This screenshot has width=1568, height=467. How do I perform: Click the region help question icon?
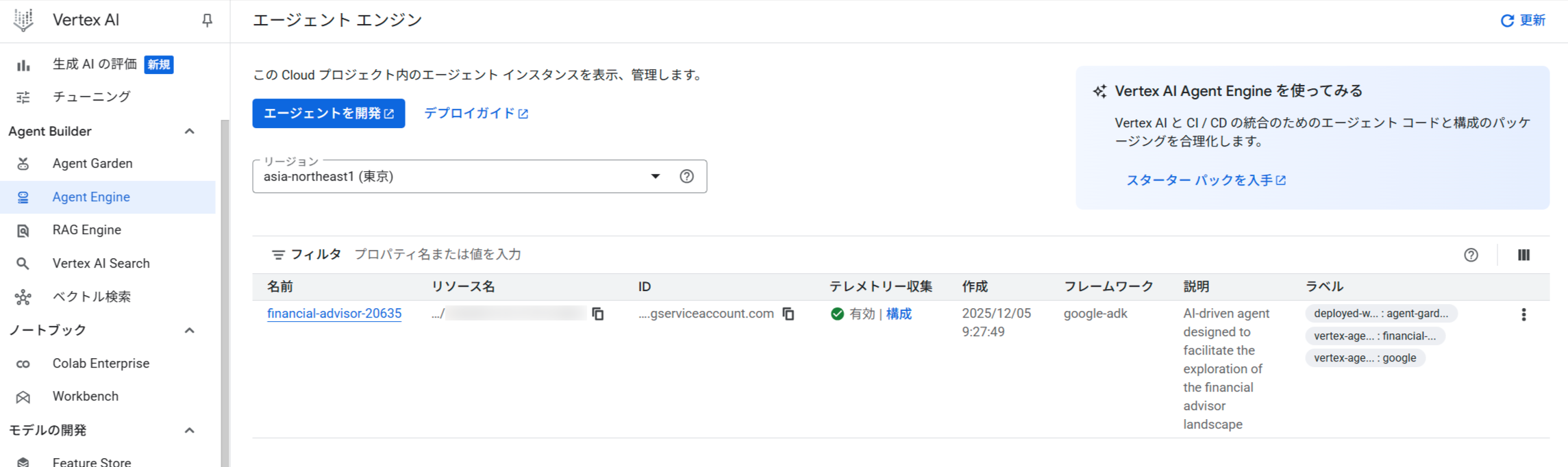(x=686, y=177)
